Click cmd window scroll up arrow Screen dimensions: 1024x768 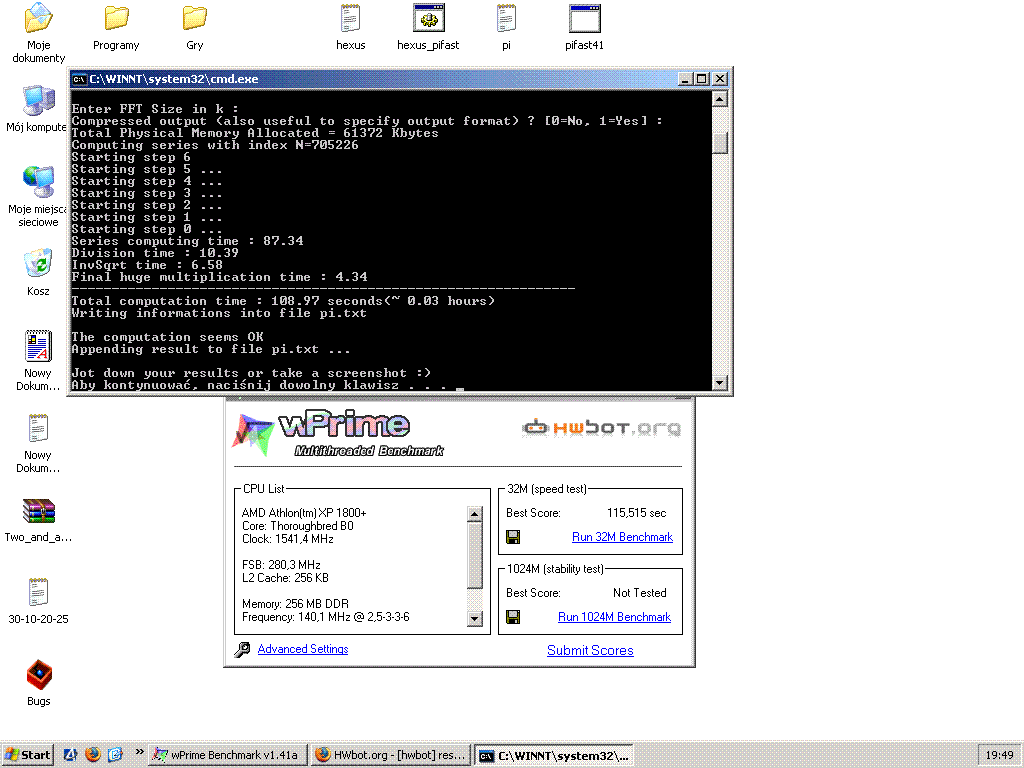720,99
